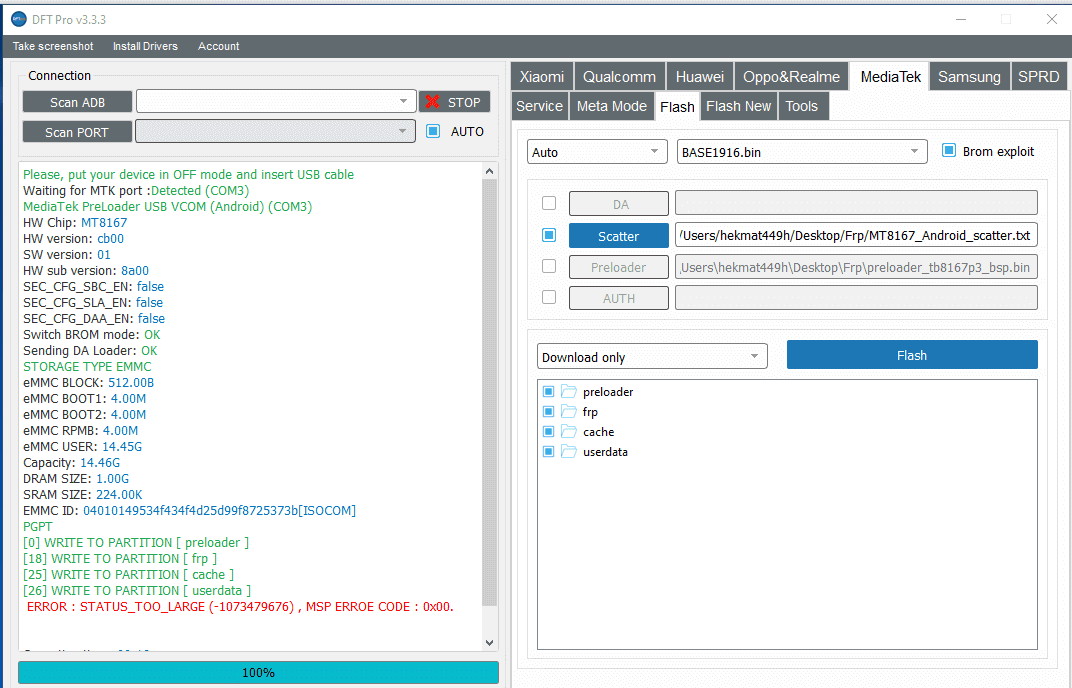Image resolution: width=1072 pixels, height=688 pixels.
Task: Click the 'HW Chip: MT8167' log line
Action: point(75,222)
